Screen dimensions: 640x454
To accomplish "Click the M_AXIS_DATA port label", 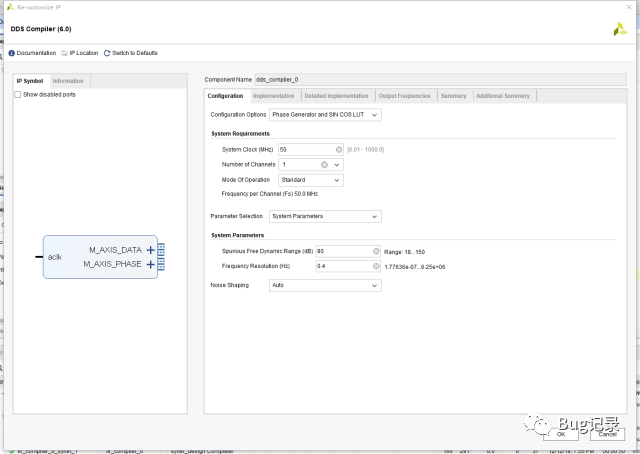I will [116, 250].
